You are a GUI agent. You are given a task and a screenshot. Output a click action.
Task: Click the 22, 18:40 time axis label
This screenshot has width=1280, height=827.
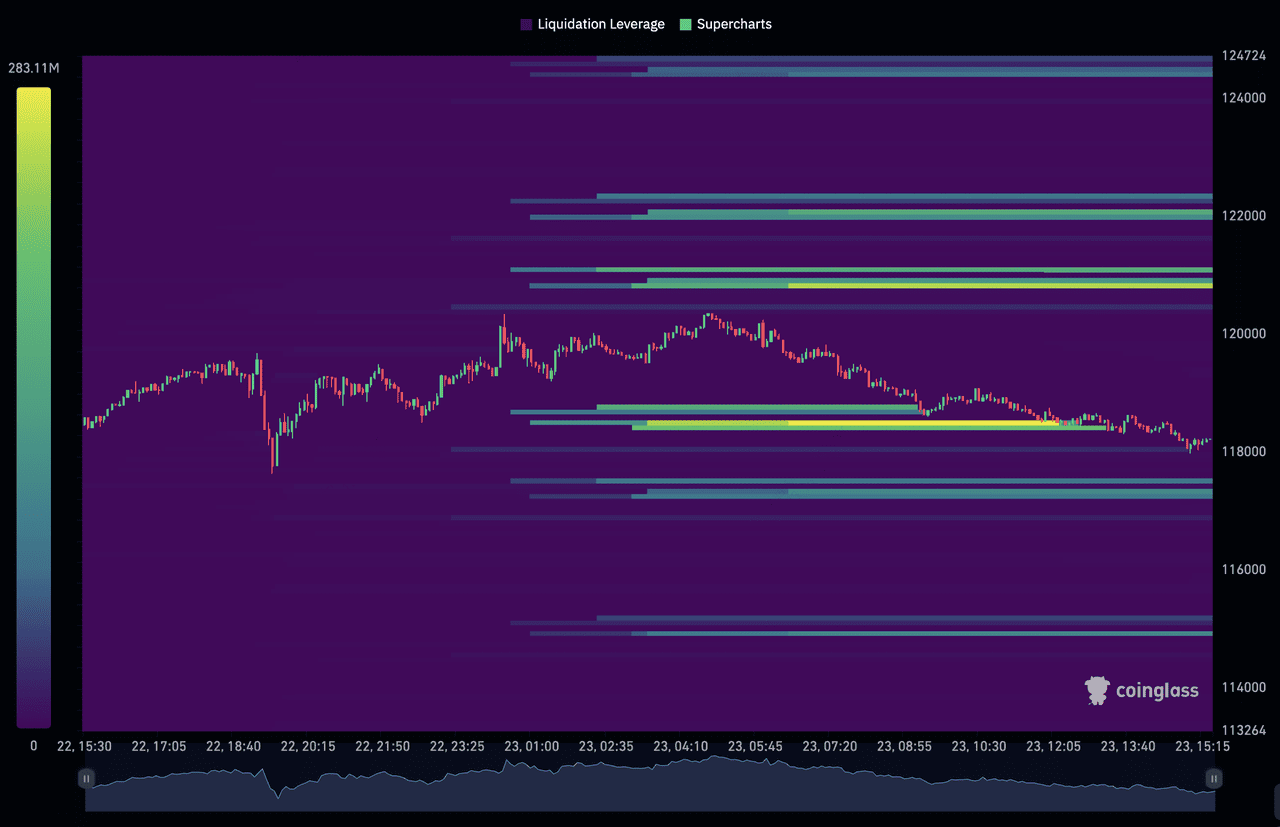tap(233, 746)
